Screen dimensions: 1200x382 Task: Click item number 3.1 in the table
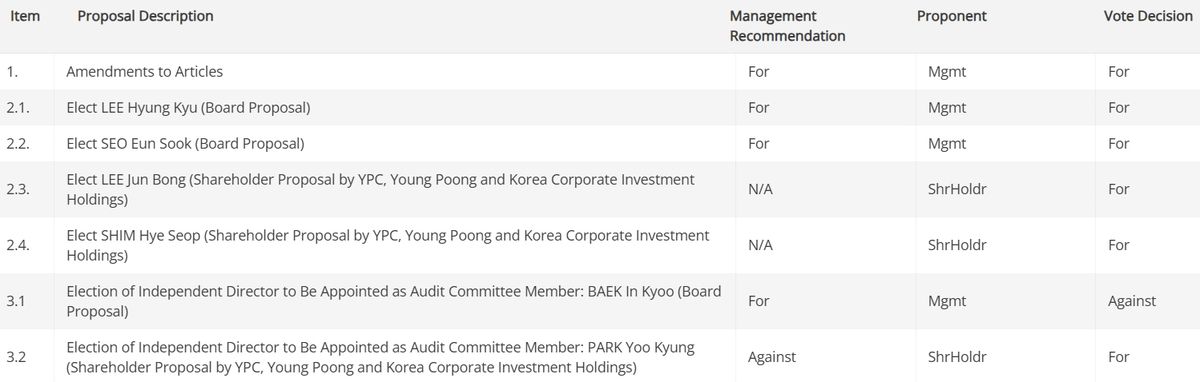coord(15,301)
